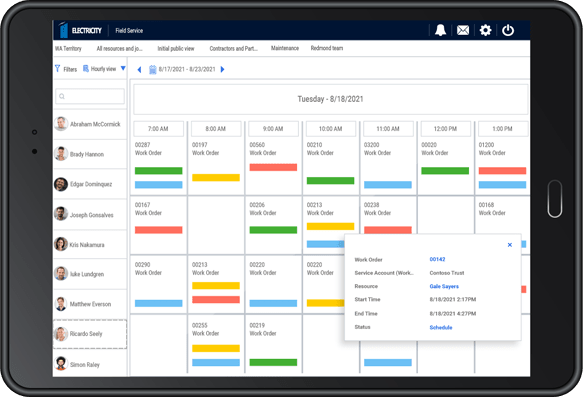This screenshot has height=397, width=583.
Task: Click start time 8/18/2021 2:17PM
Action: tap(453, 299)
